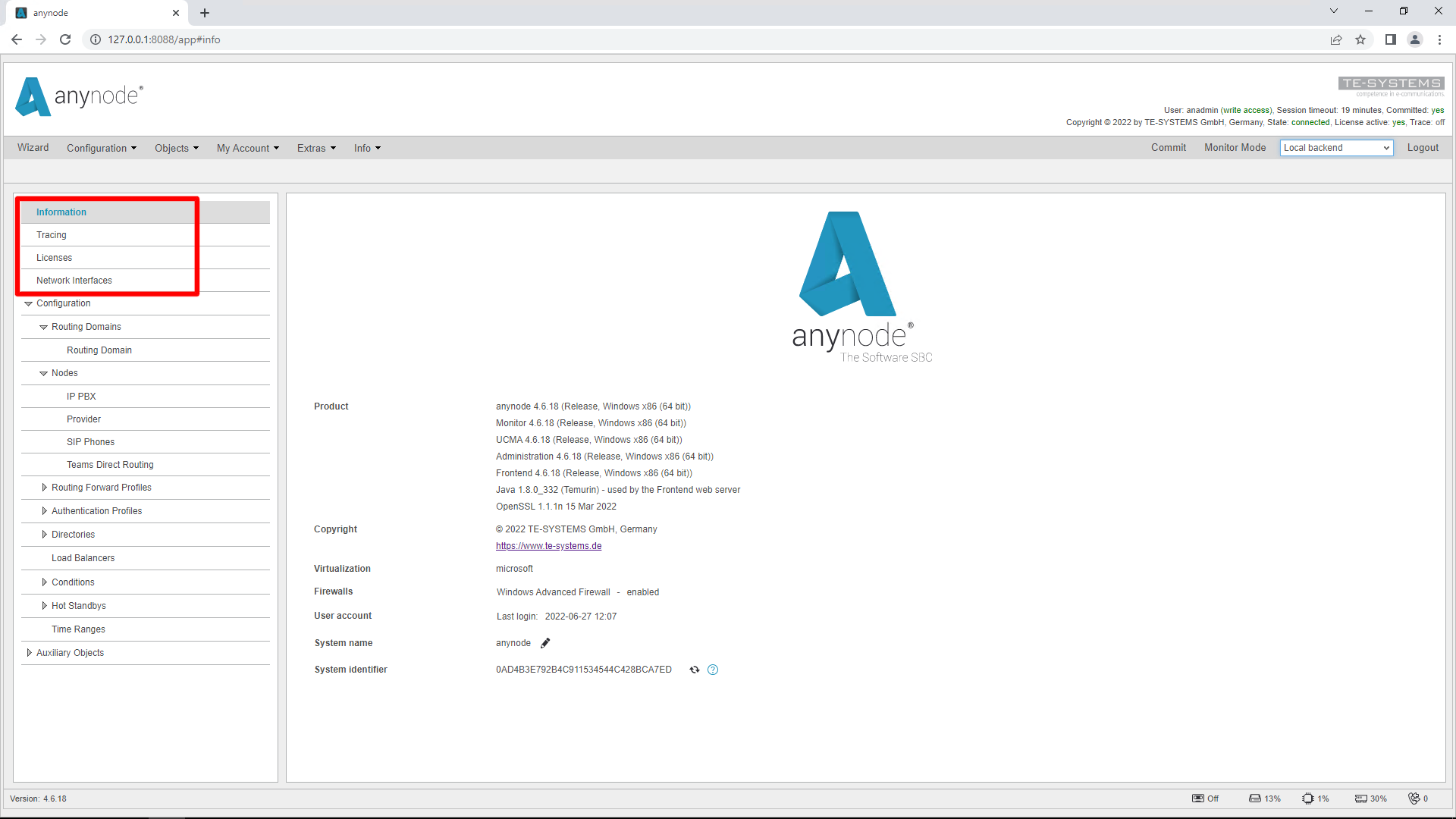This screenshot has height=819, width=1456.
Task: Reload the page with browser refresh icon
Action: tap(65, 39)
